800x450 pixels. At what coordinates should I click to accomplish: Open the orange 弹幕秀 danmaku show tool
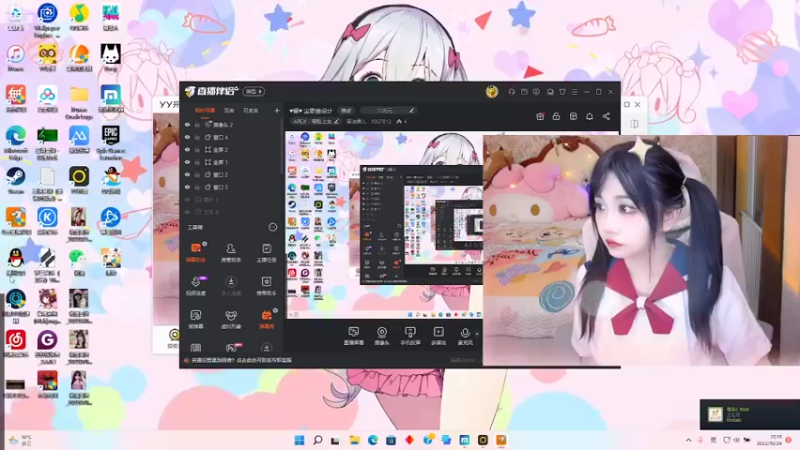click(x=266, y=319)
